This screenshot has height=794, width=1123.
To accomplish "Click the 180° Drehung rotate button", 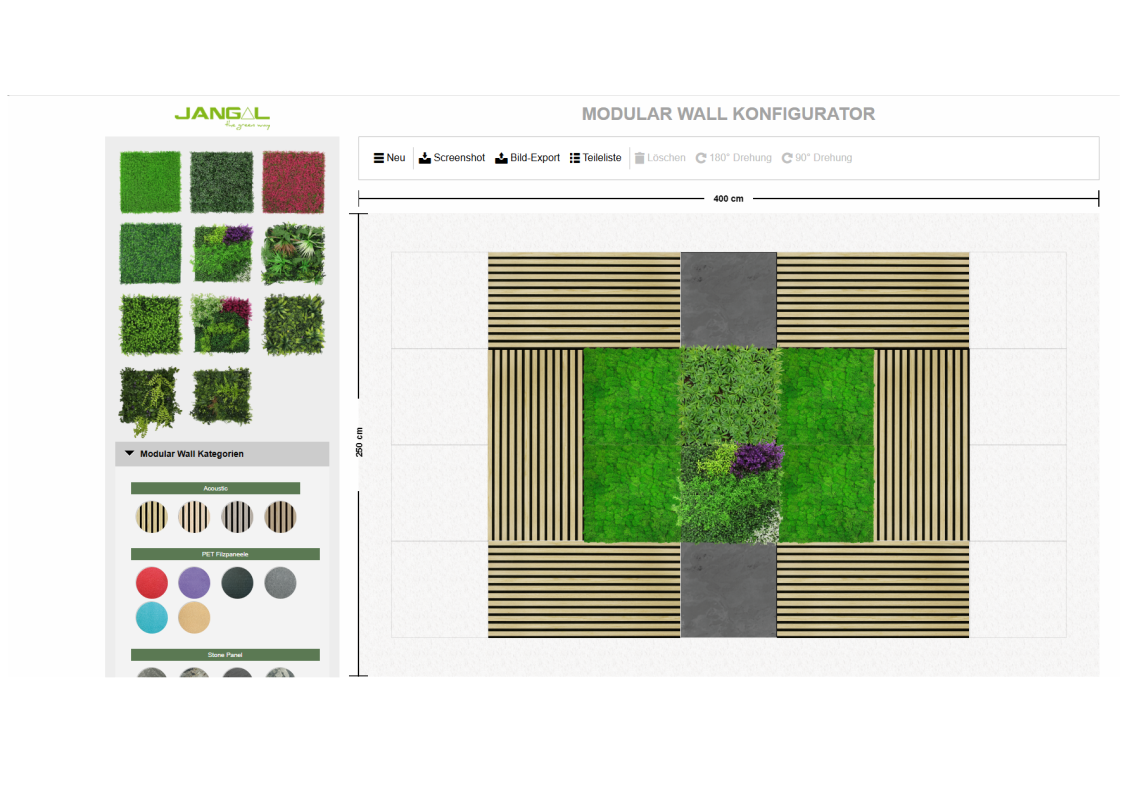I will 734,158.
